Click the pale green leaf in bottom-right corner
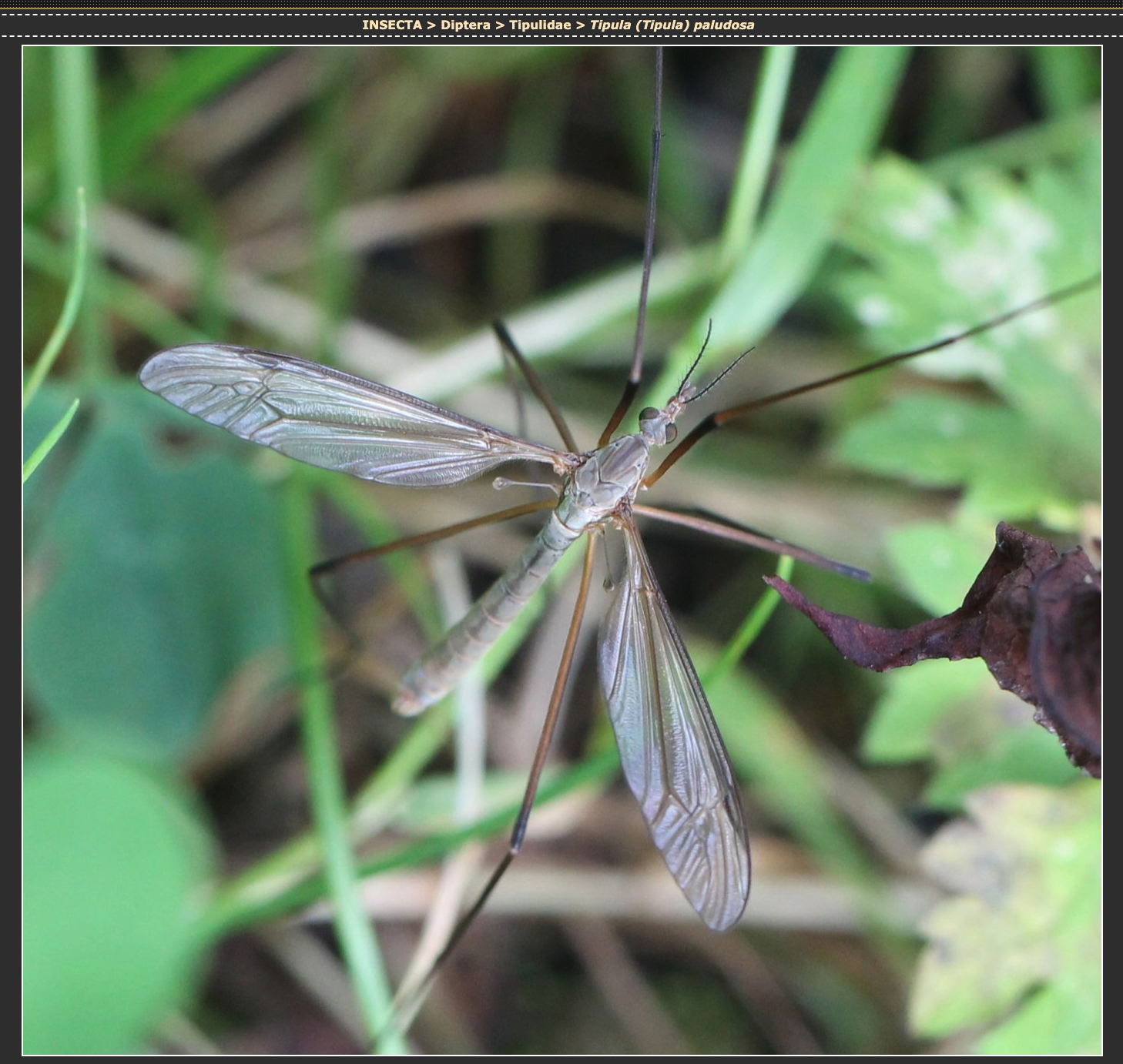 (x=1017, y=924)
